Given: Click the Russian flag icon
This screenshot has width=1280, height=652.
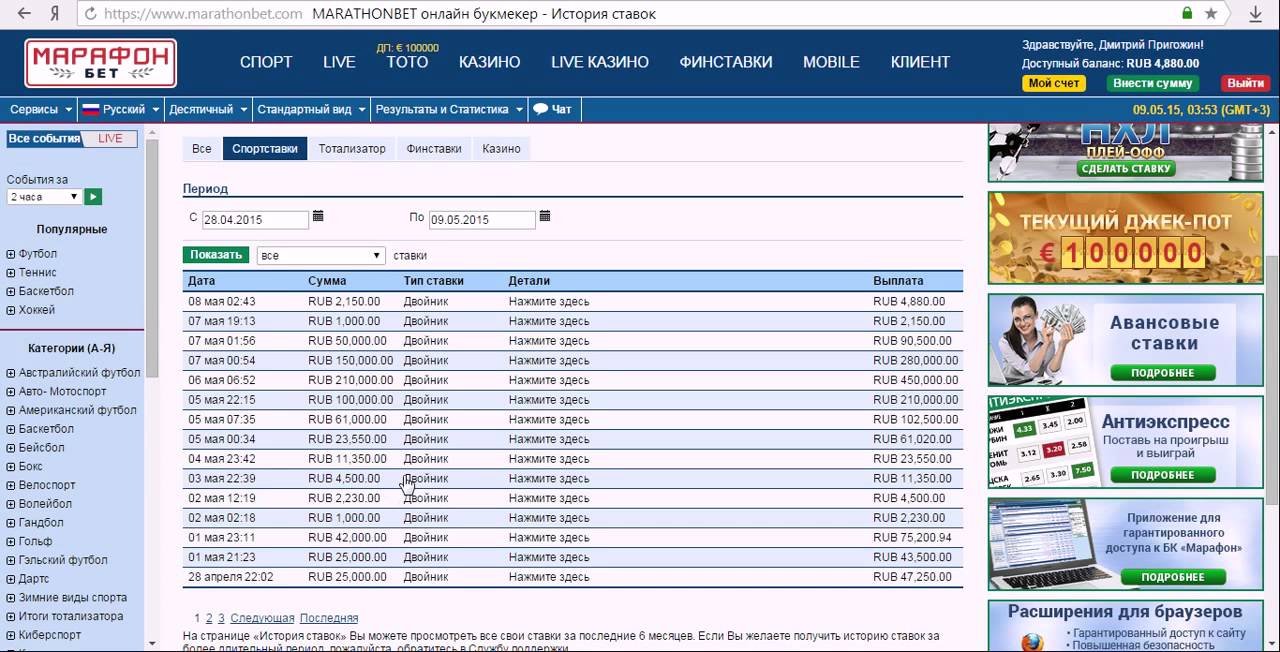Looking at the screenshot, I should click(x=91, y=109).
